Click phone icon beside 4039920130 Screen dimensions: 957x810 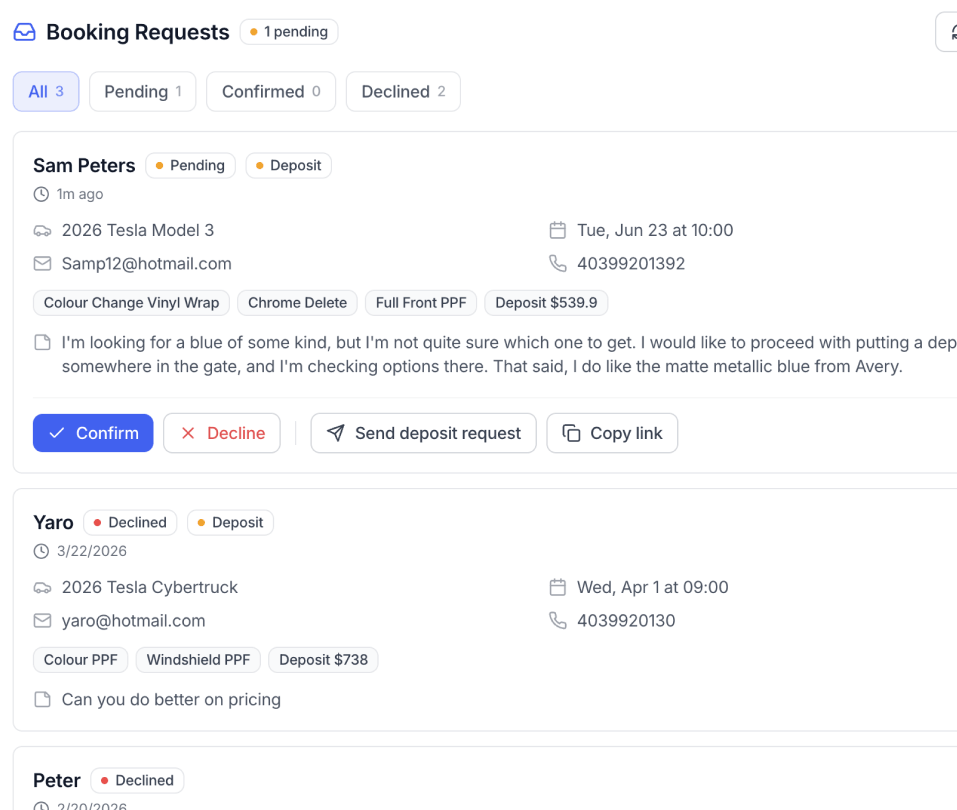[558, 621]
